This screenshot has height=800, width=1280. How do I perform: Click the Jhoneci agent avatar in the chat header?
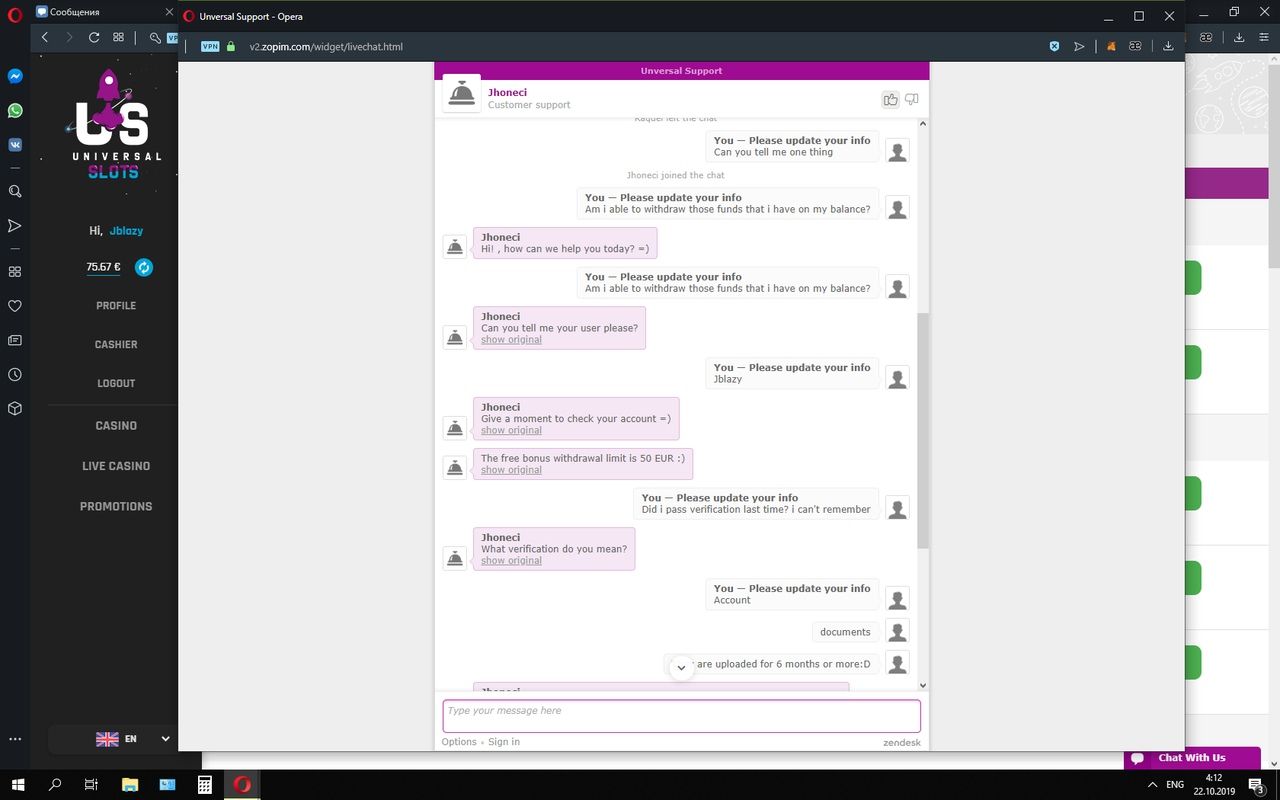point(462,94)
